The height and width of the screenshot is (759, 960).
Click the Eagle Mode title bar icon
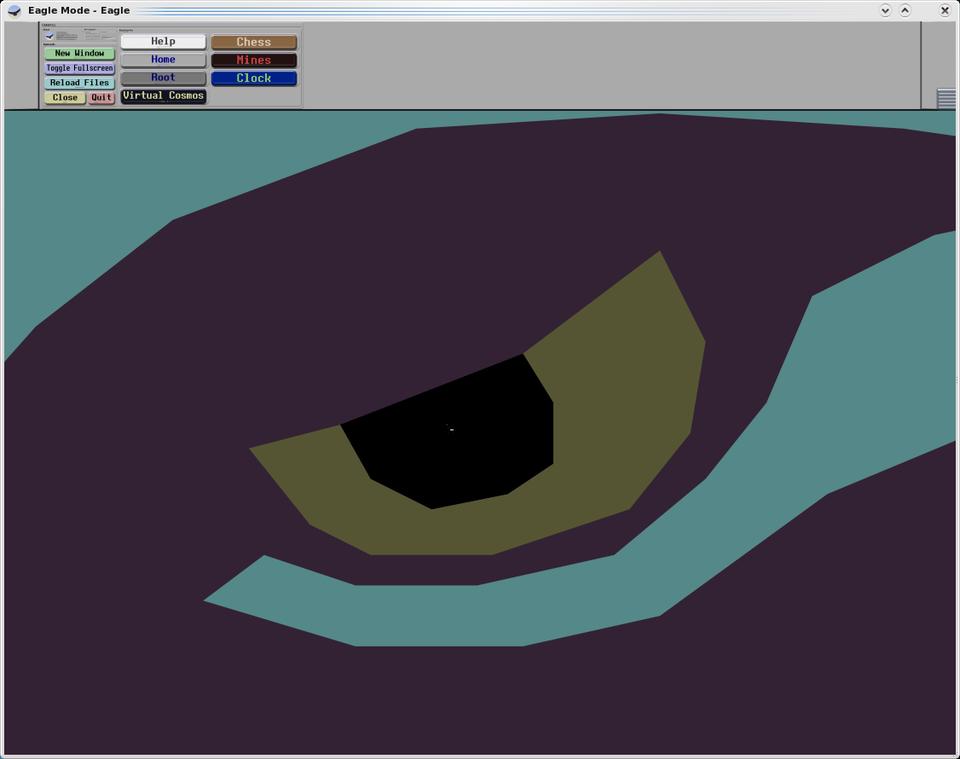click(14, 10)
